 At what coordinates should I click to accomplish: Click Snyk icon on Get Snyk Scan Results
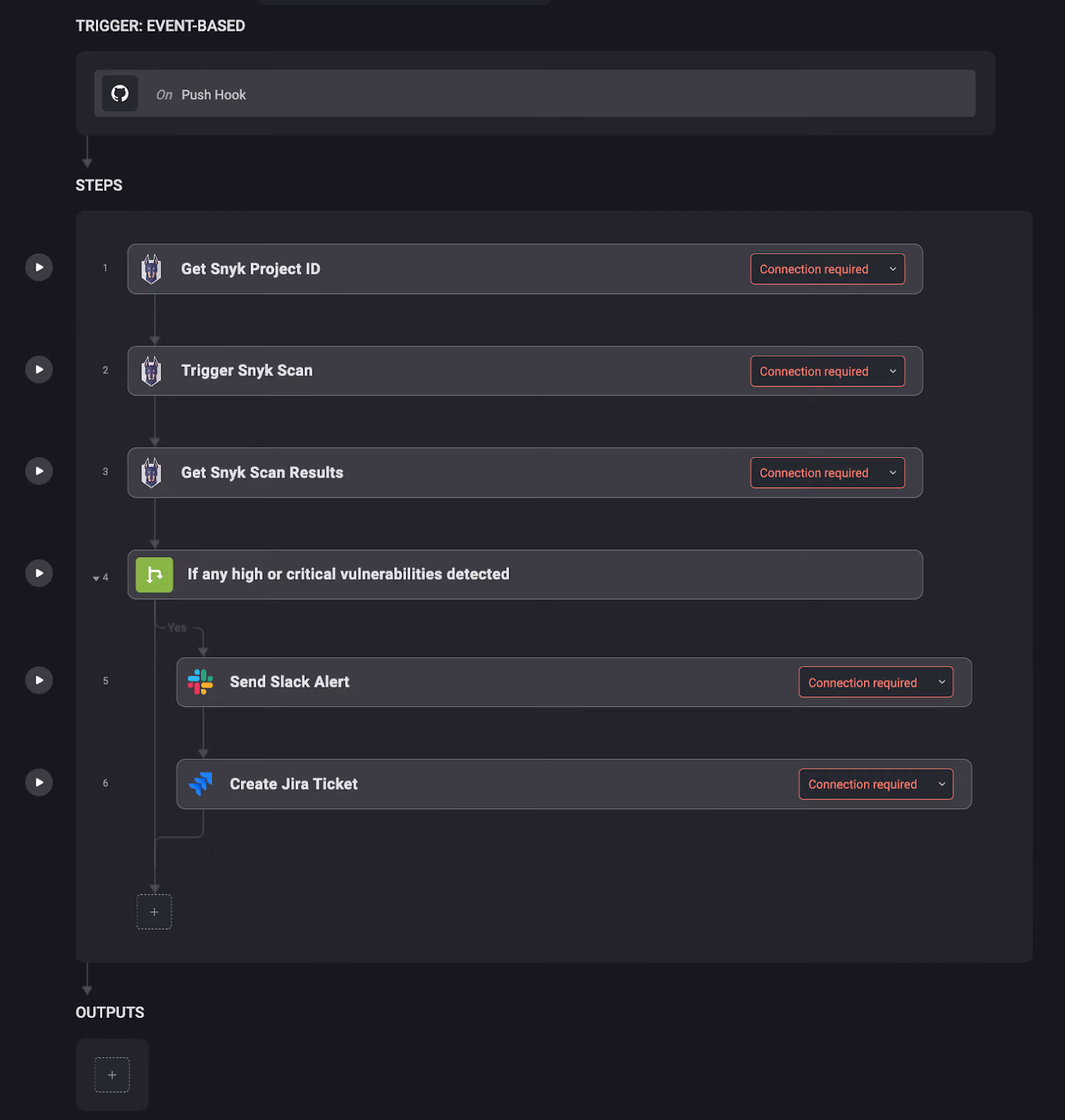tap(151, 472)
